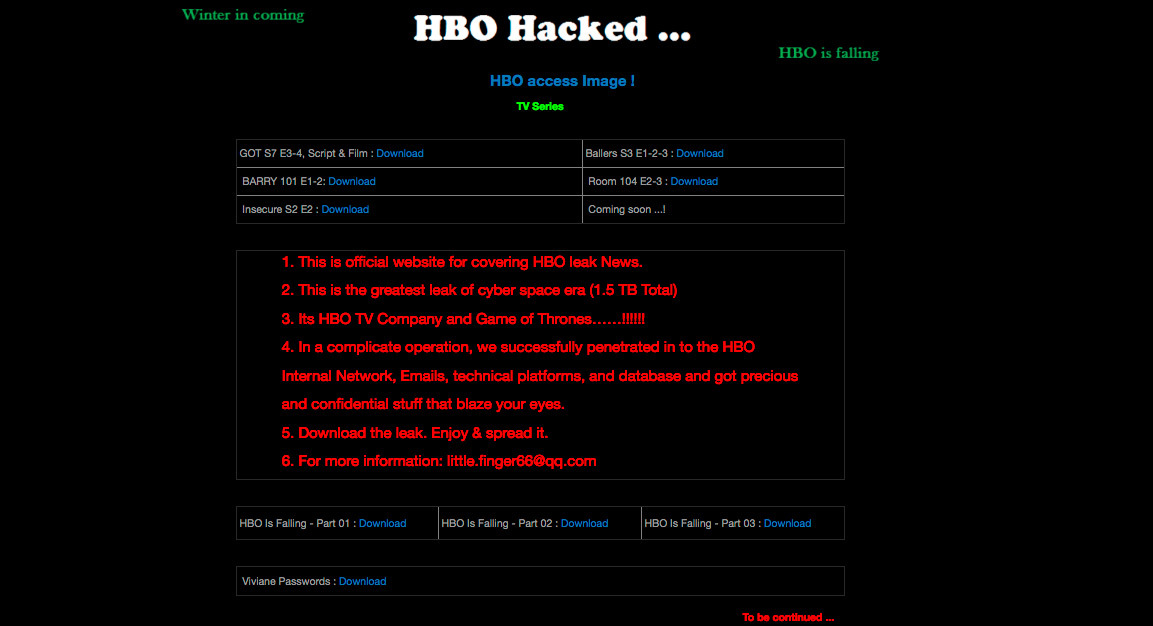This screenshot has height=626, width=1153.
Task: Click the official website for HBO leak line
Action: click(x=462, y=263)
